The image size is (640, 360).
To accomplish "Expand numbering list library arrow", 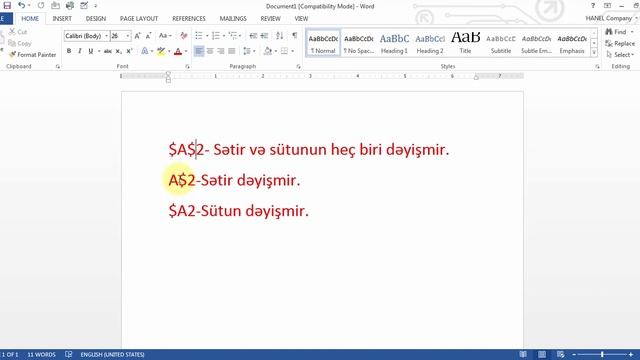I will 224,36.
